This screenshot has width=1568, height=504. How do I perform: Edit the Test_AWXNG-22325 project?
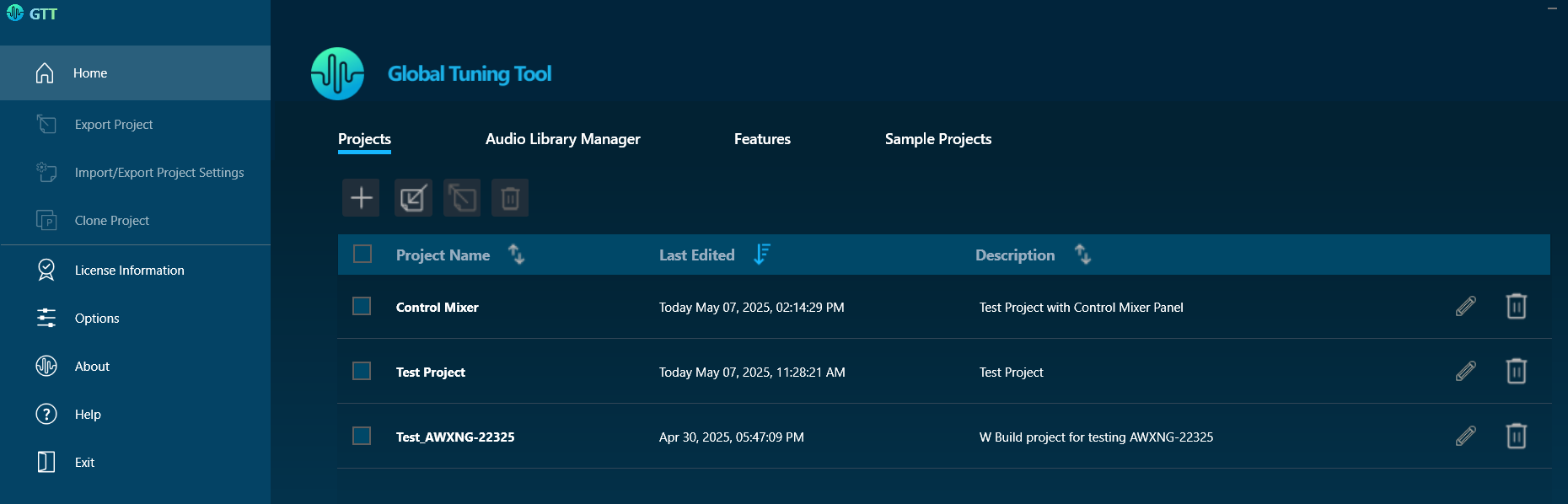(x=1466, y=436)
